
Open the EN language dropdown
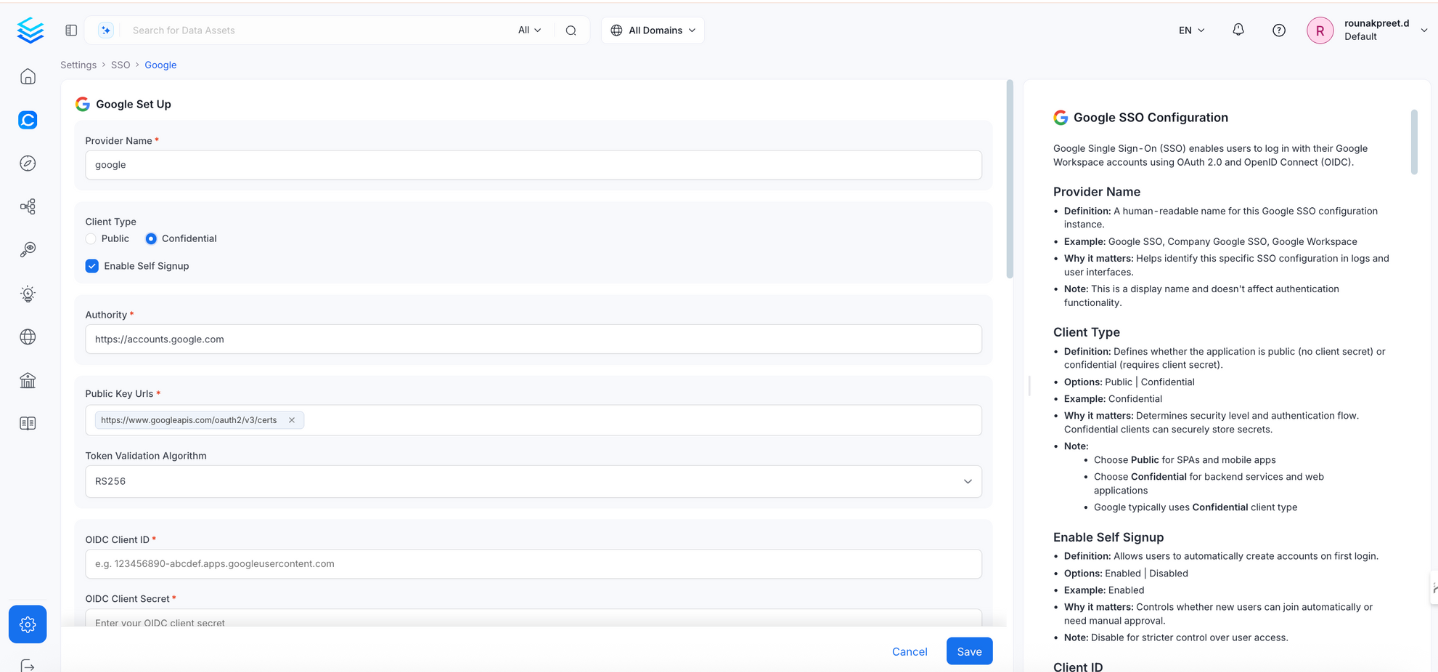pyautogui.click(x=1191, y=30)
